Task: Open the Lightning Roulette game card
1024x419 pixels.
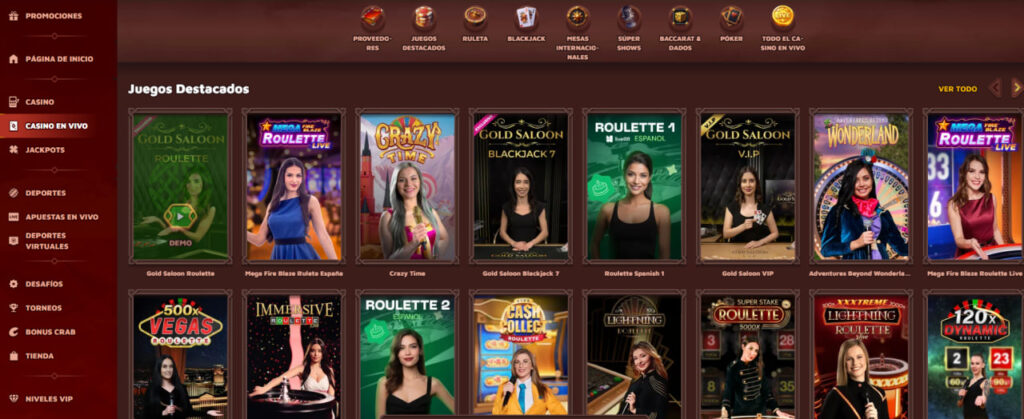Action: point(634,355)
